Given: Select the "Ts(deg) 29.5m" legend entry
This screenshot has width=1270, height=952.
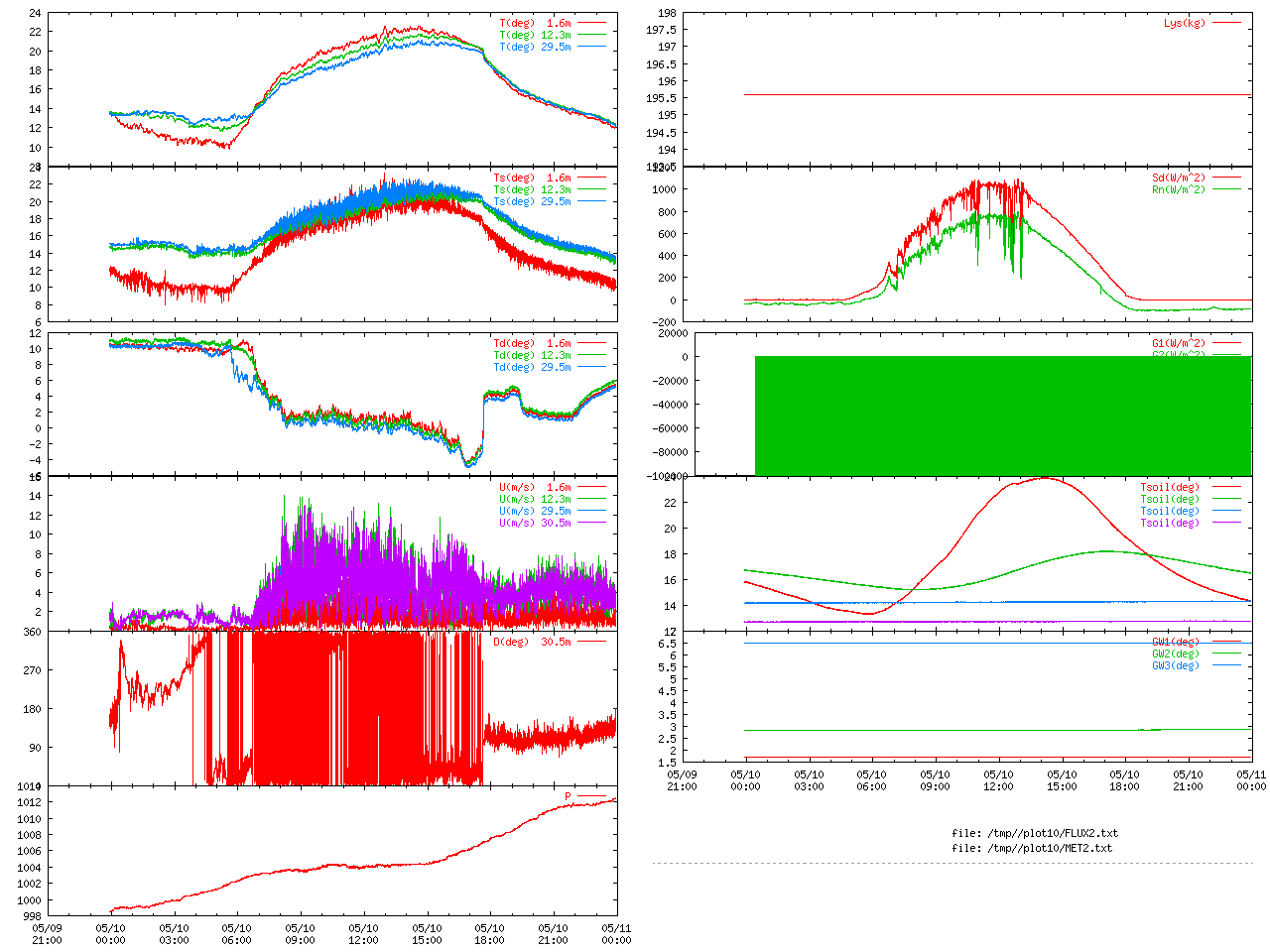Looking at the screenshot, I should click(x=533, y=202).
